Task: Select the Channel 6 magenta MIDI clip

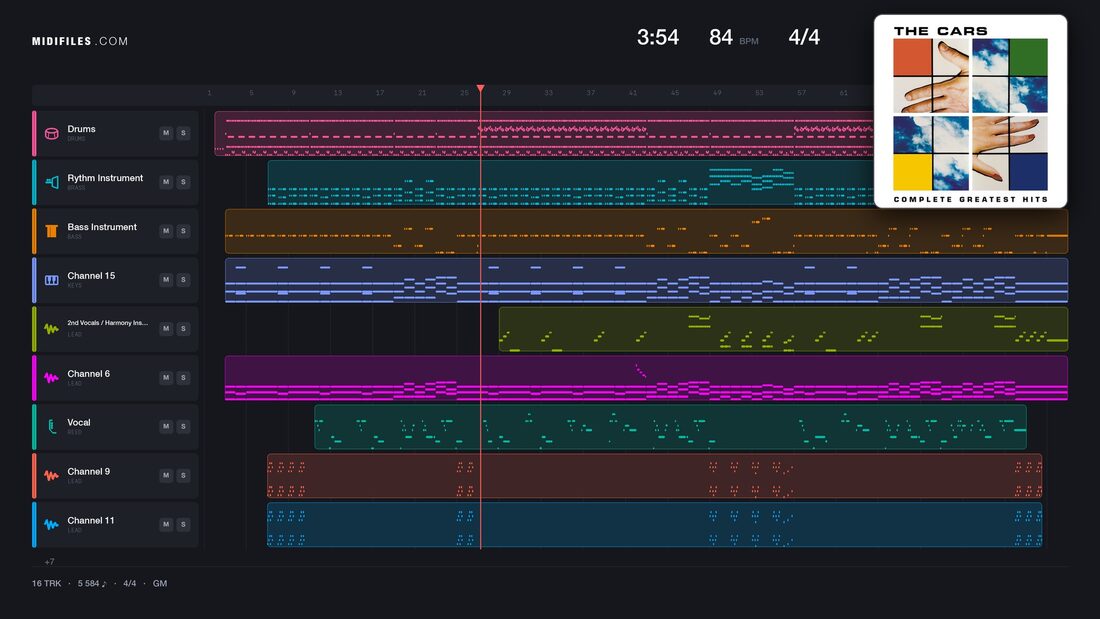Action: (x=646, y=378)
